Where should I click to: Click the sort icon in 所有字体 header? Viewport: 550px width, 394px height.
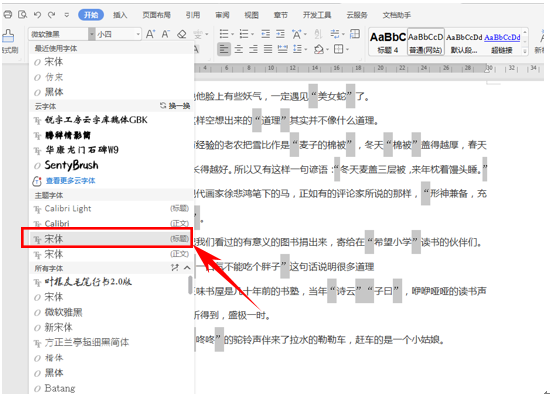pyautogui.click(x=175, y=268)
